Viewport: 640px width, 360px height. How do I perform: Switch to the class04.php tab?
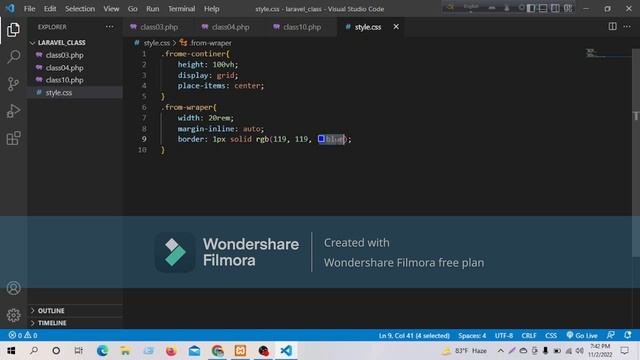[230, 27]
